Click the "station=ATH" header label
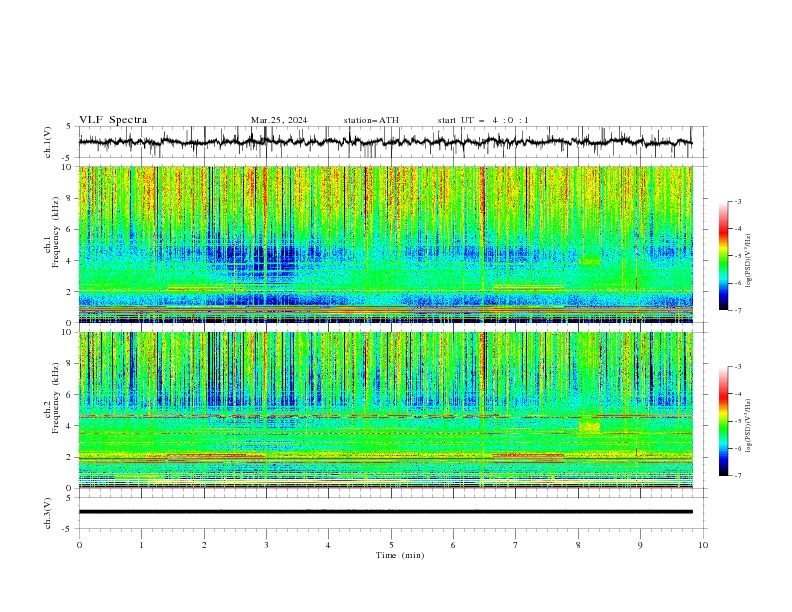This screenshot has width=792, height=612. click(371, 120)
